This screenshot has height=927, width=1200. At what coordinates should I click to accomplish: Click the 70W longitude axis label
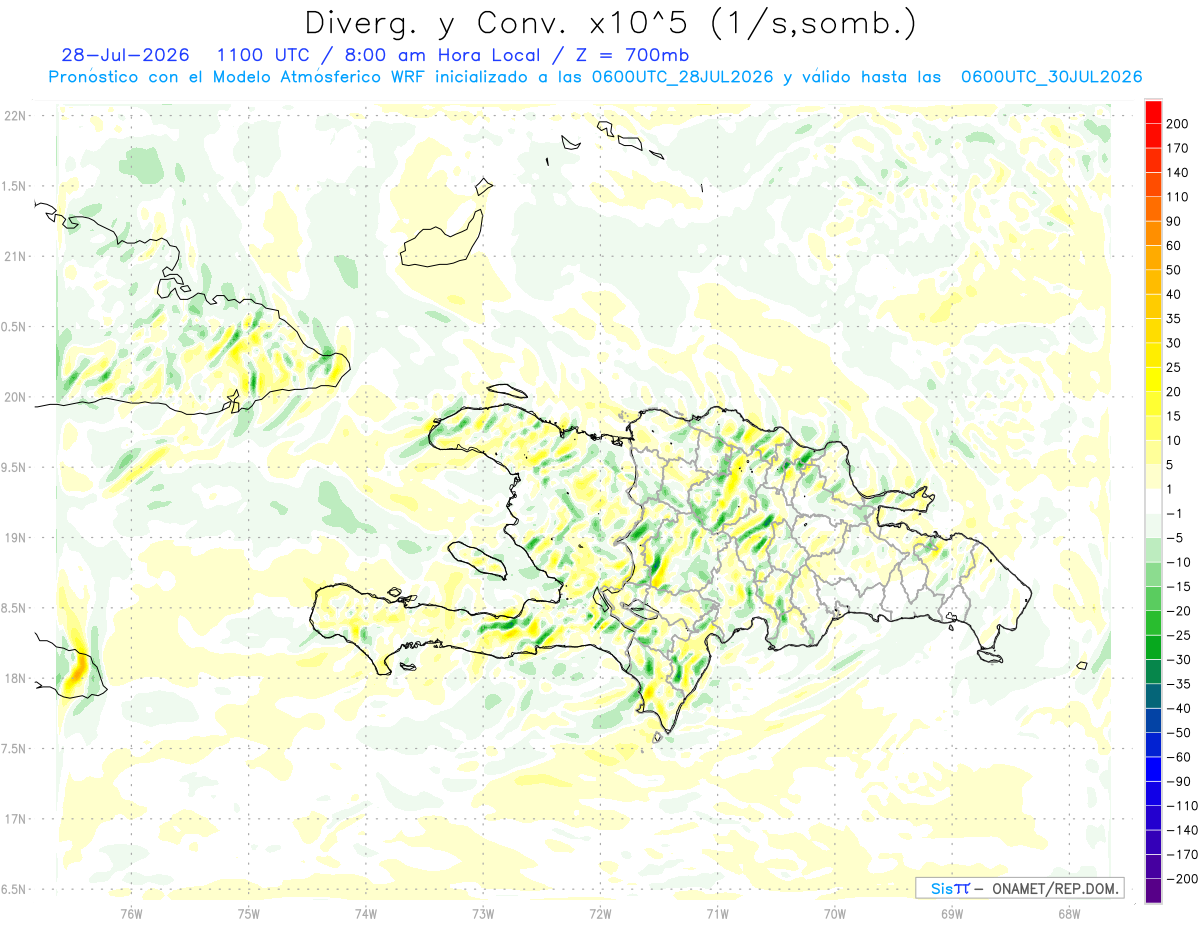(835, 914)
